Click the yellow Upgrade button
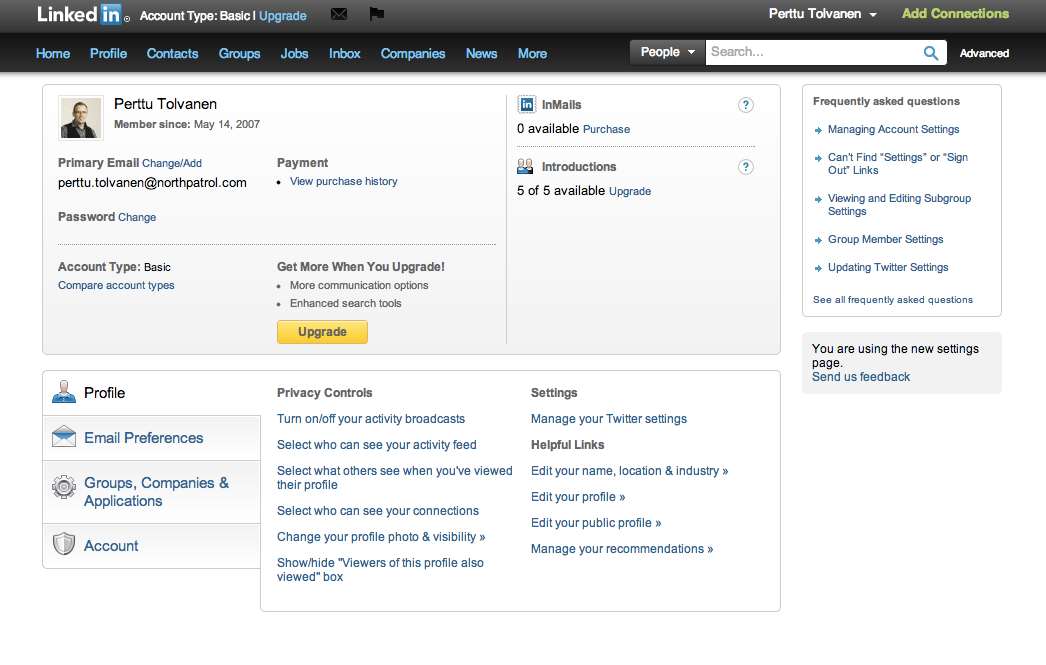Screen dimensions: 1046x665 pyautogui.click(x=322, y=331)
